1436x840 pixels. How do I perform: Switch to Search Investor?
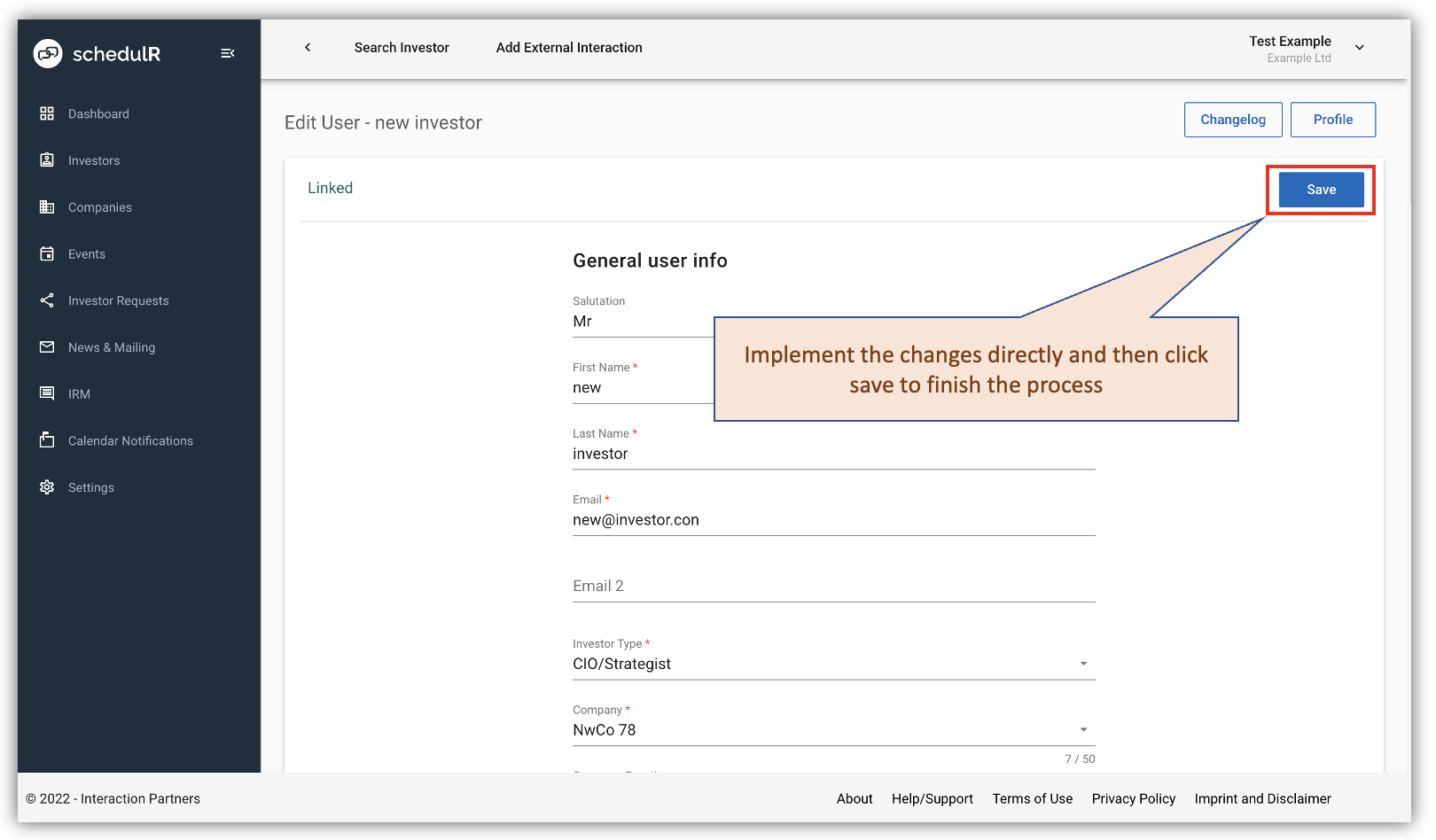(x=402, y=48)
